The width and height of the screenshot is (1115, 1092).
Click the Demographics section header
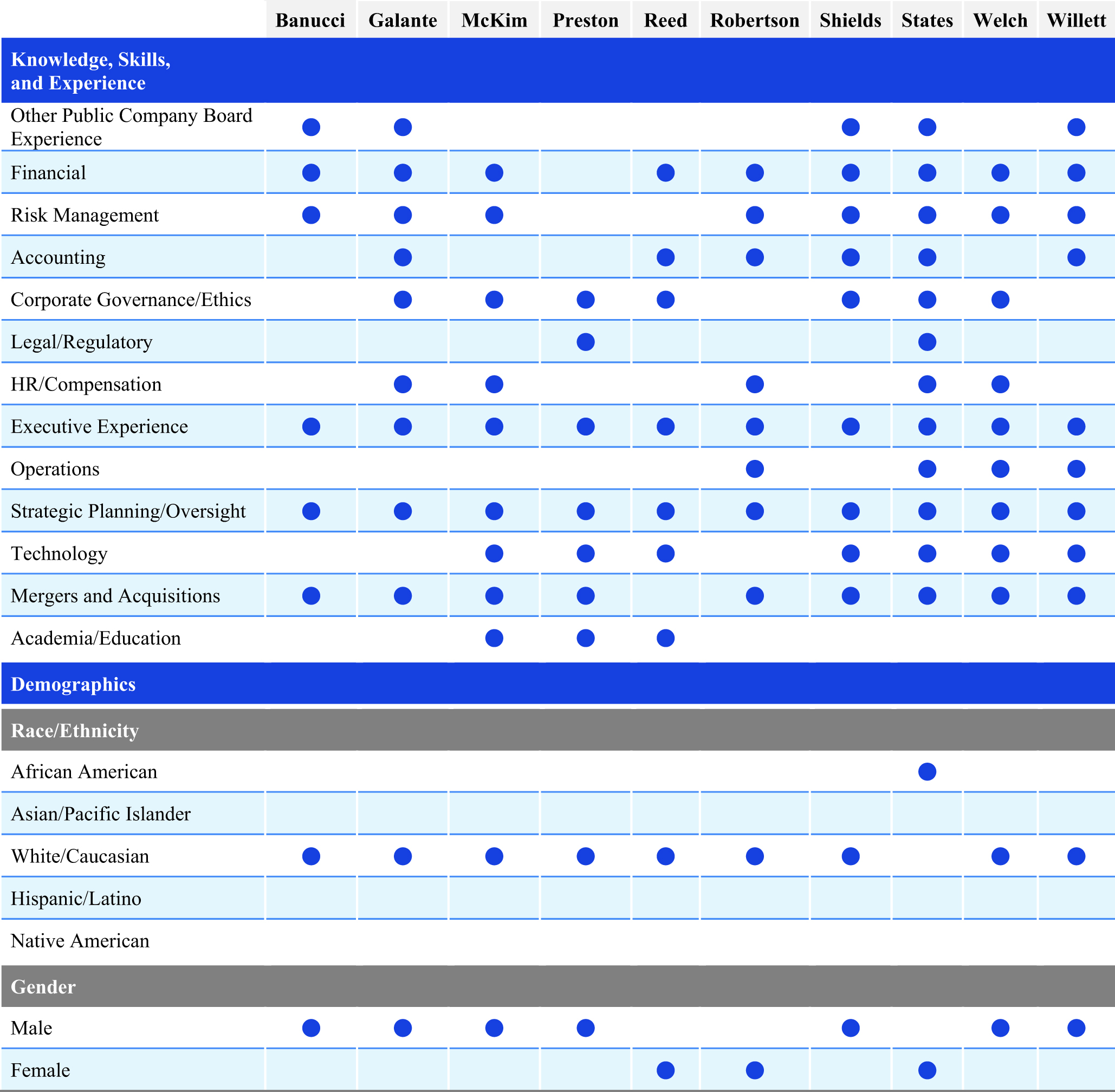[x=74, y=684]
